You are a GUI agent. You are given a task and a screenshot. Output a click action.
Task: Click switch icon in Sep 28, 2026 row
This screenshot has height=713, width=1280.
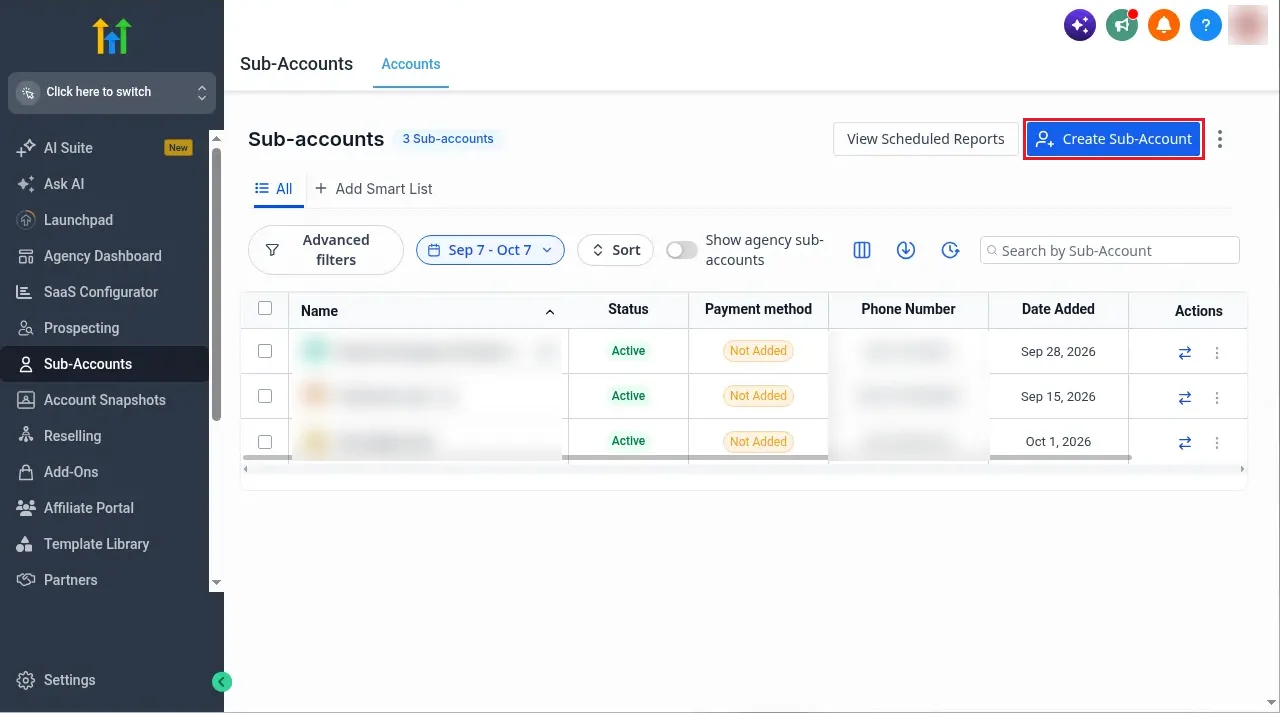coord(1185,352)
